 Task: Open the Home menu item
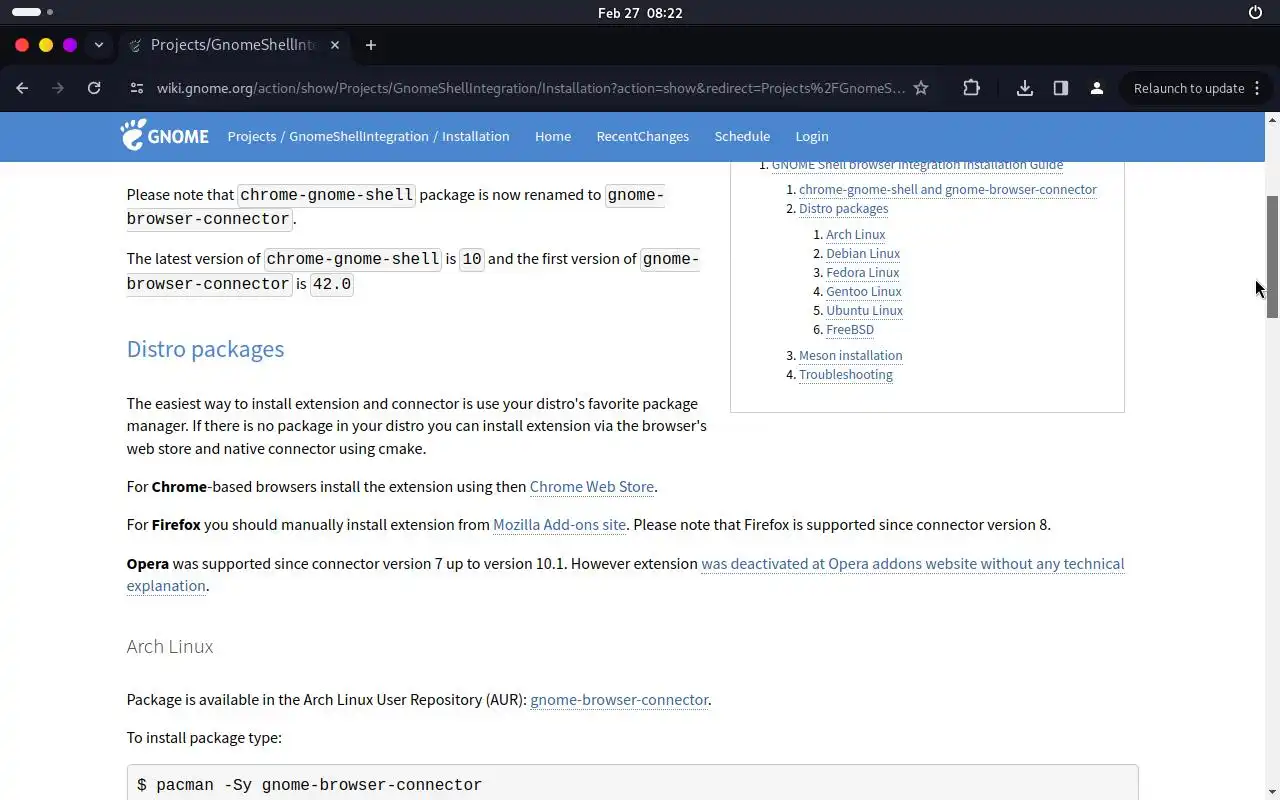(x=553, y=136)
